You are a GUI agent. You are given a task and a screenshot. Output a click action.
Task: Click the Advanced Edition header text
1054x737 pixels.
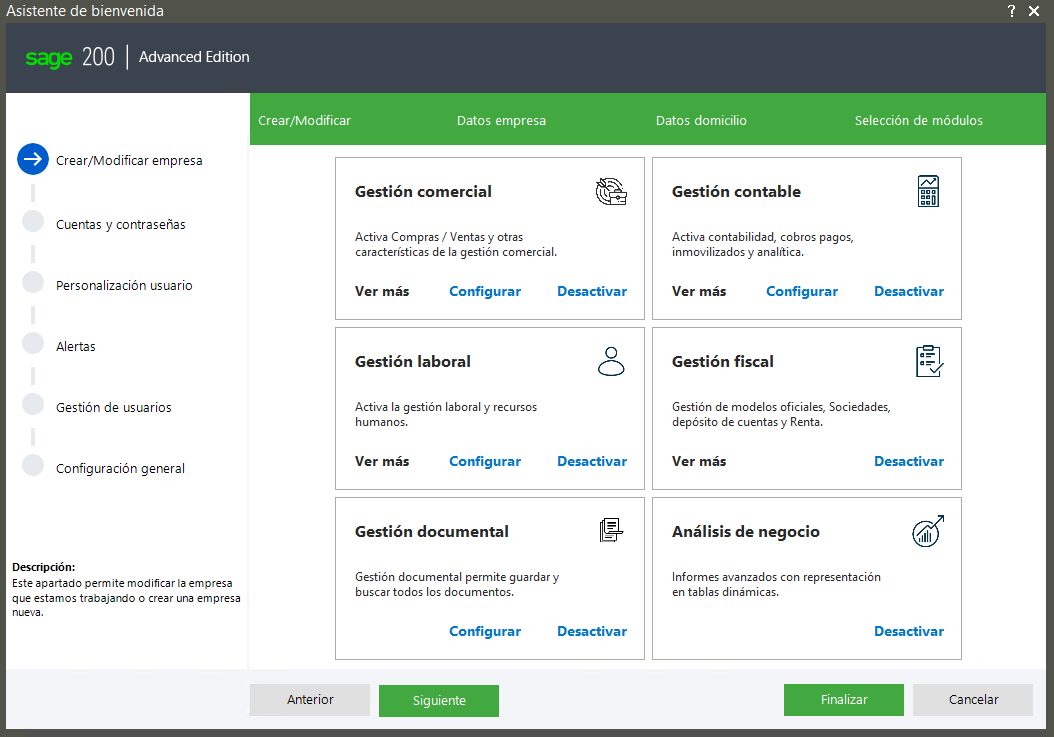pos(194,57)
